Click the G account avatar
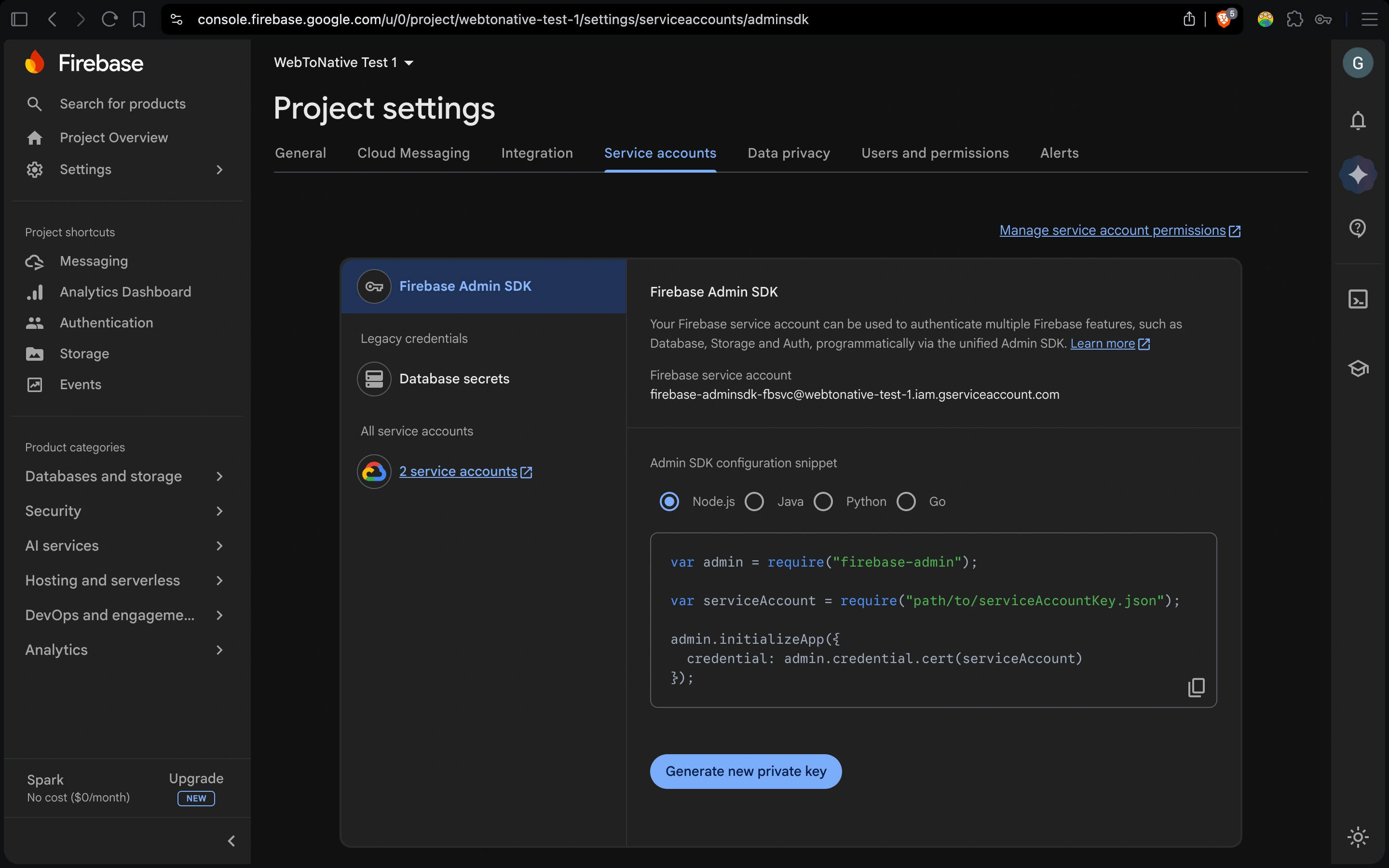The width and height of the screenshot is (1389, 868). point(1358,63)
